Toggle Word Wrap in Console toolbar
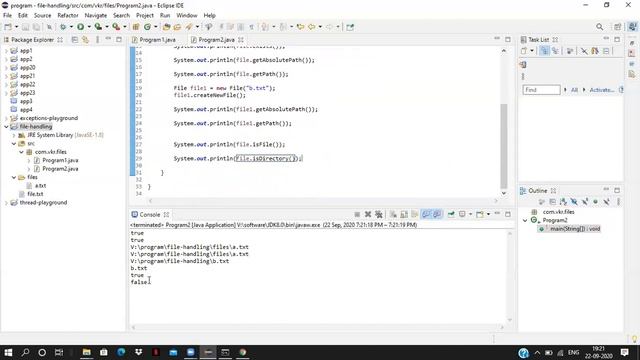Viewport: 640px width, 360px height. pyautogui.click(x=415, y=214)
